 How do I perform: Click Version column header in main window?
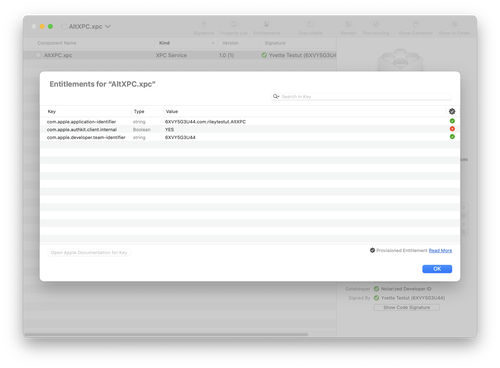click(x=230, y=43)
